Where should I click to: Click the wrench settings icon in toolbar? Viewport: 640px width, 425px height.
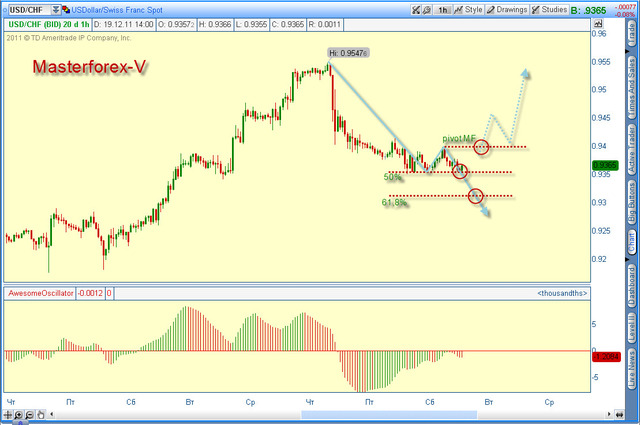click(427, 10)
